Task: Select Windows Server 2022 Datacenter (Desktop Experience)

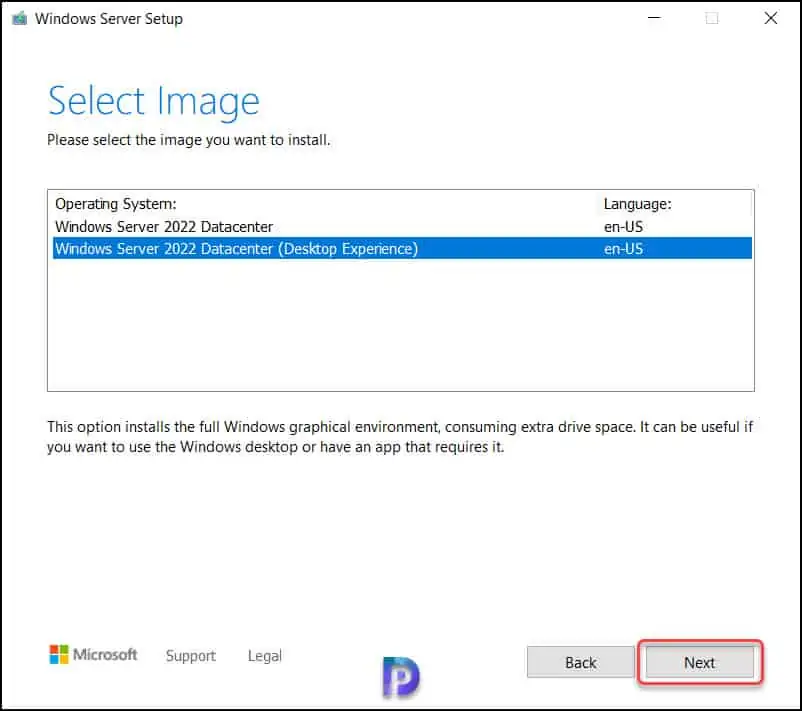Action: click(x=402, y=249)
